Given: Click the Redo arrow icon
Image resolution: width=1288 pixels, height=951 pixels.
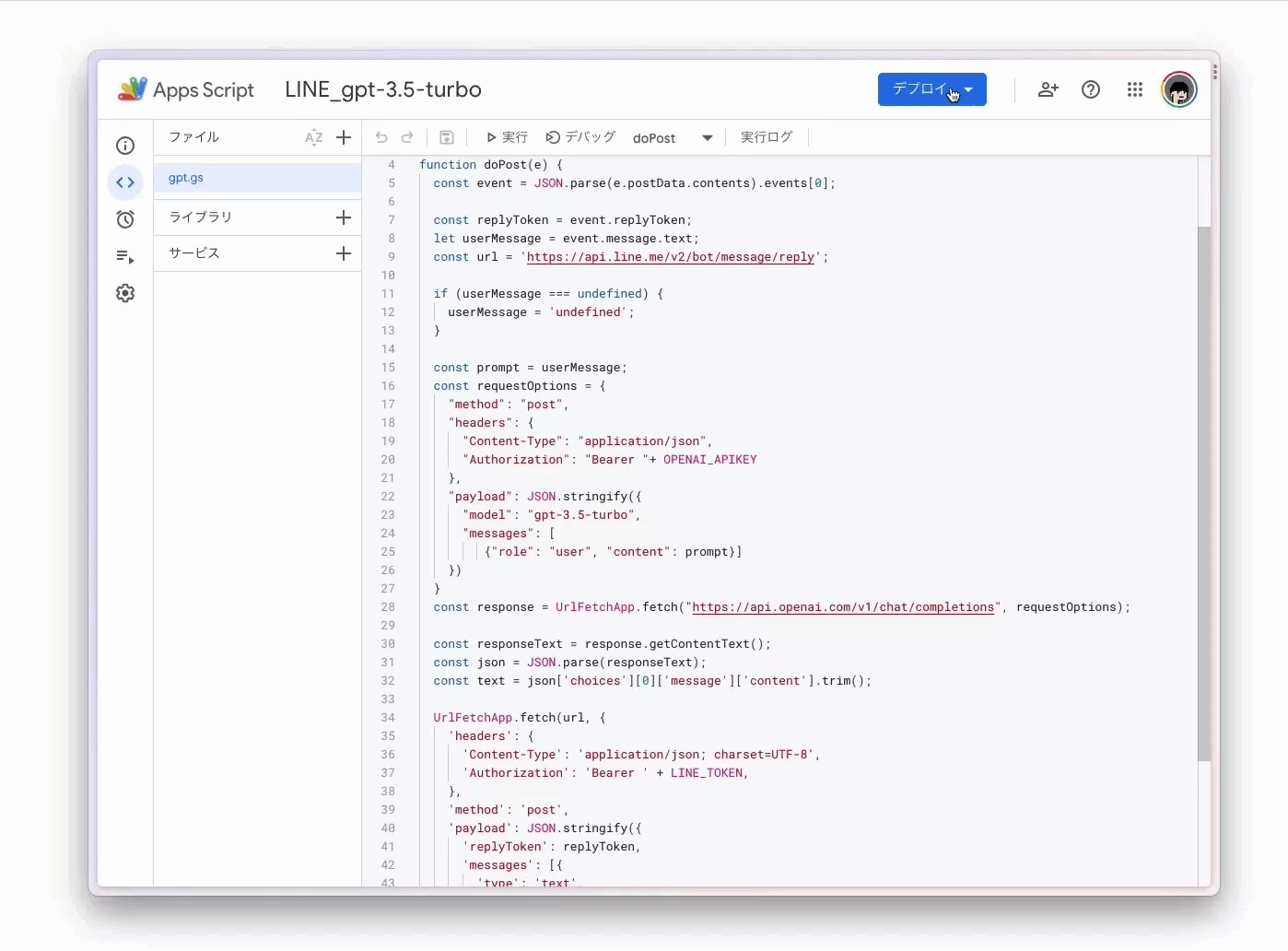Looking at the screenshot, I should click(x=407, y=137).
